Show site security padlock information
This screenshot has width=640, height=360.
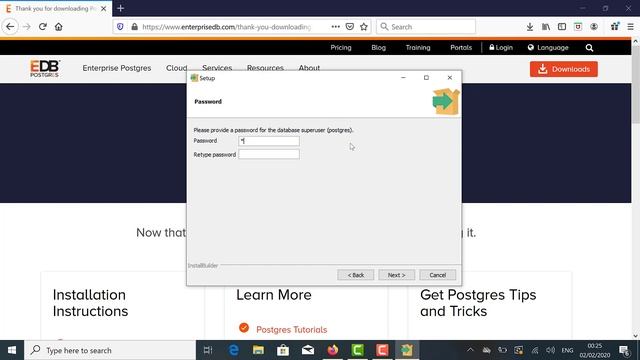pyautogui.click(x=134, y=27)
